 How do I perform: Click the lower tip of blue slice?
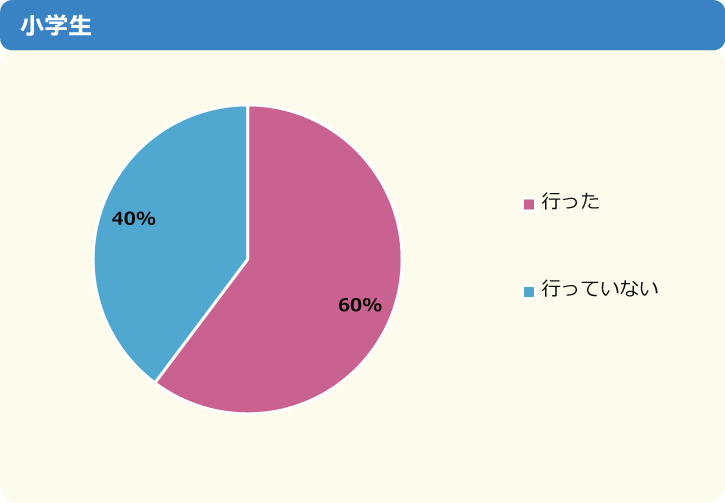(x=160, y=372)
